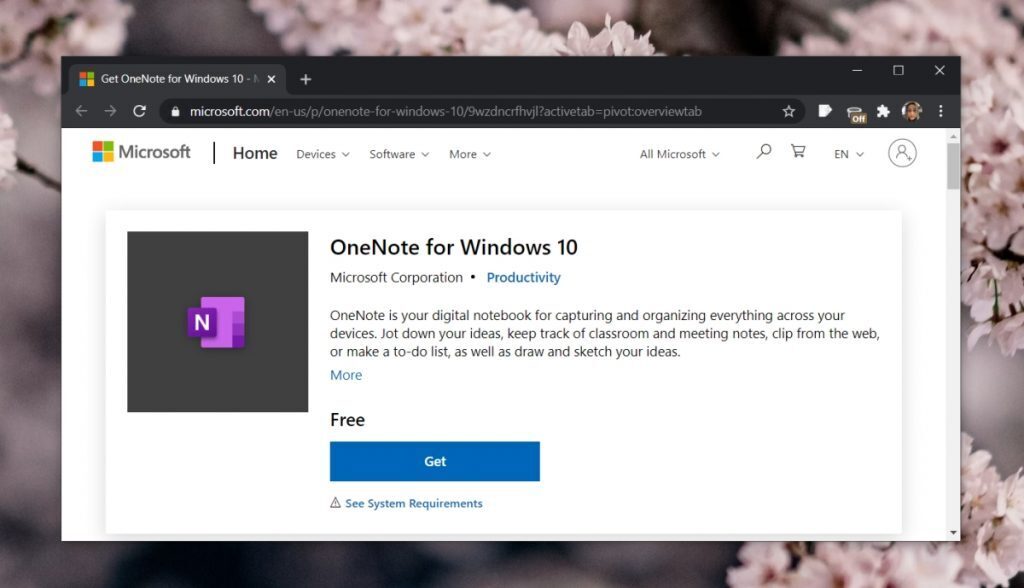
Task: Expand the EN language selector
Action: (847, 154)
